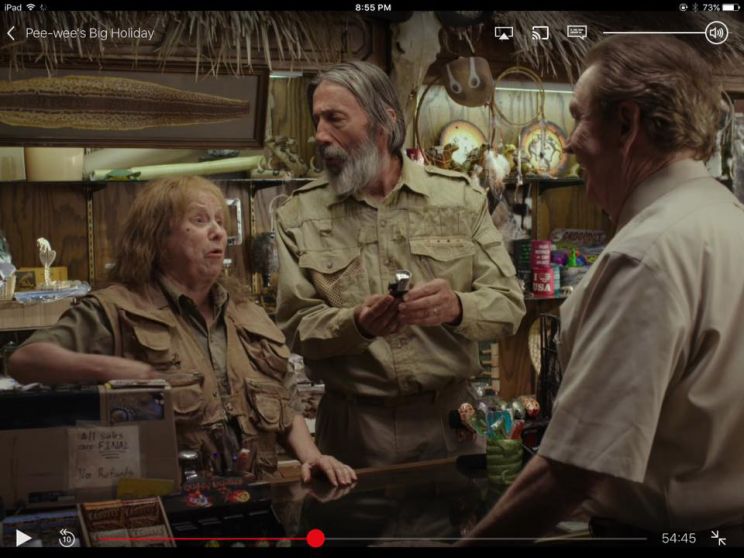Tap the Wi-Fi status icon
Image resolution: width=744 pixels, height=558 pixels.
31,7
